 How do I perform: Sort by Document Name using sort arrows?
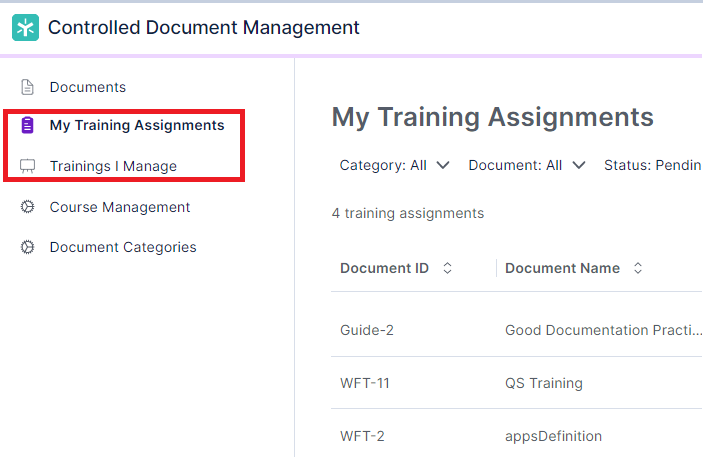638,268
